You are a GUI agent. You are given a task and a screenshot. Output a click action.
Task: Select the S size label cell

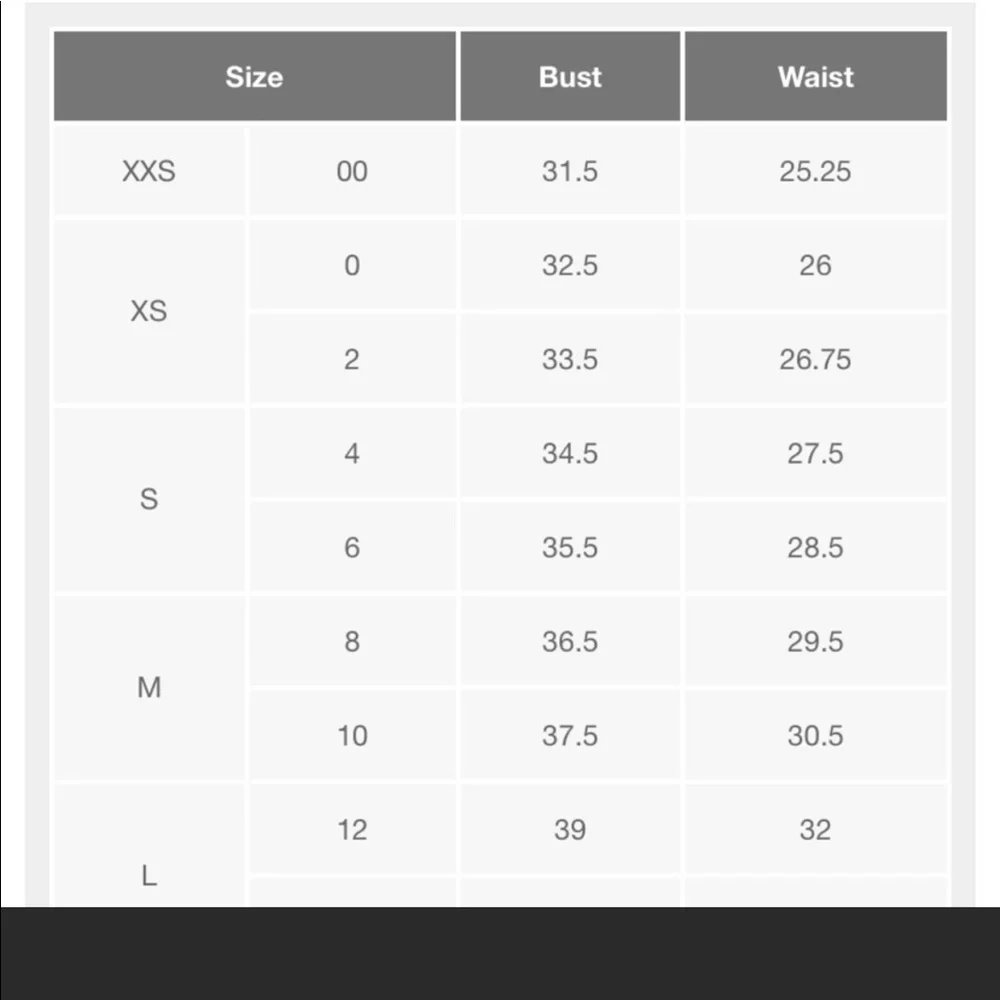point(149,499)
